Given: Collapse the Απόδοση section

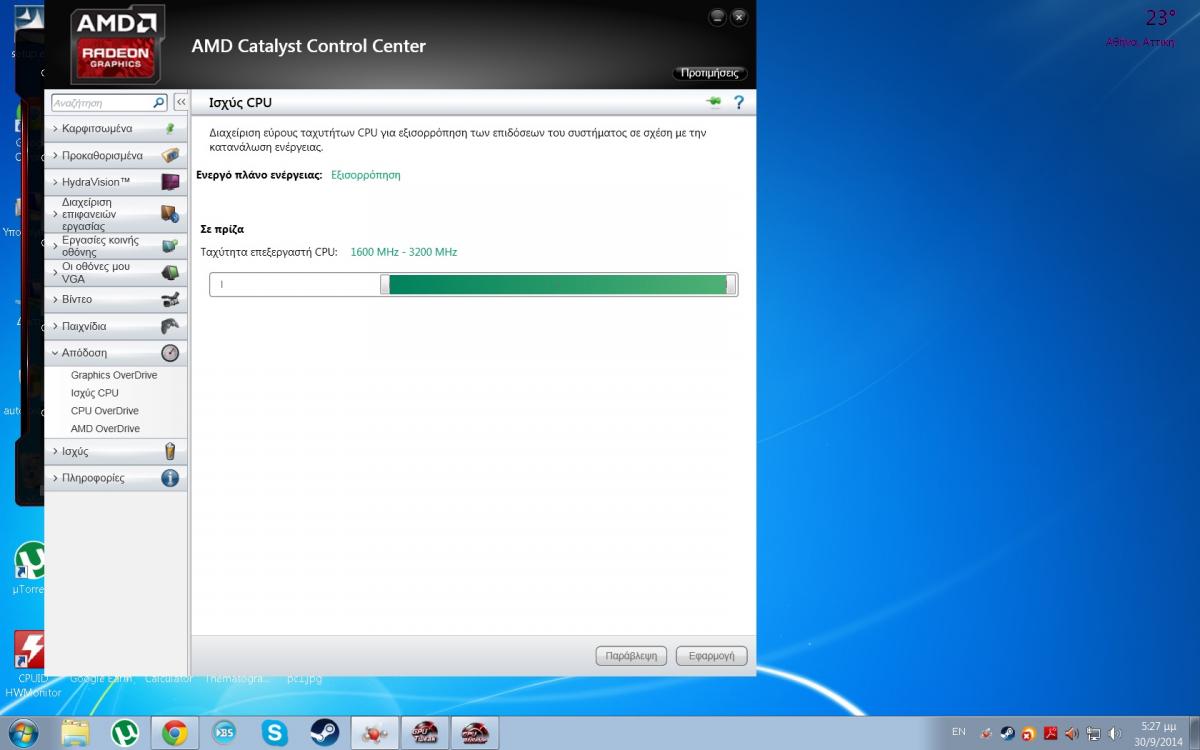Looking at the screenshot, I should 116,353.
